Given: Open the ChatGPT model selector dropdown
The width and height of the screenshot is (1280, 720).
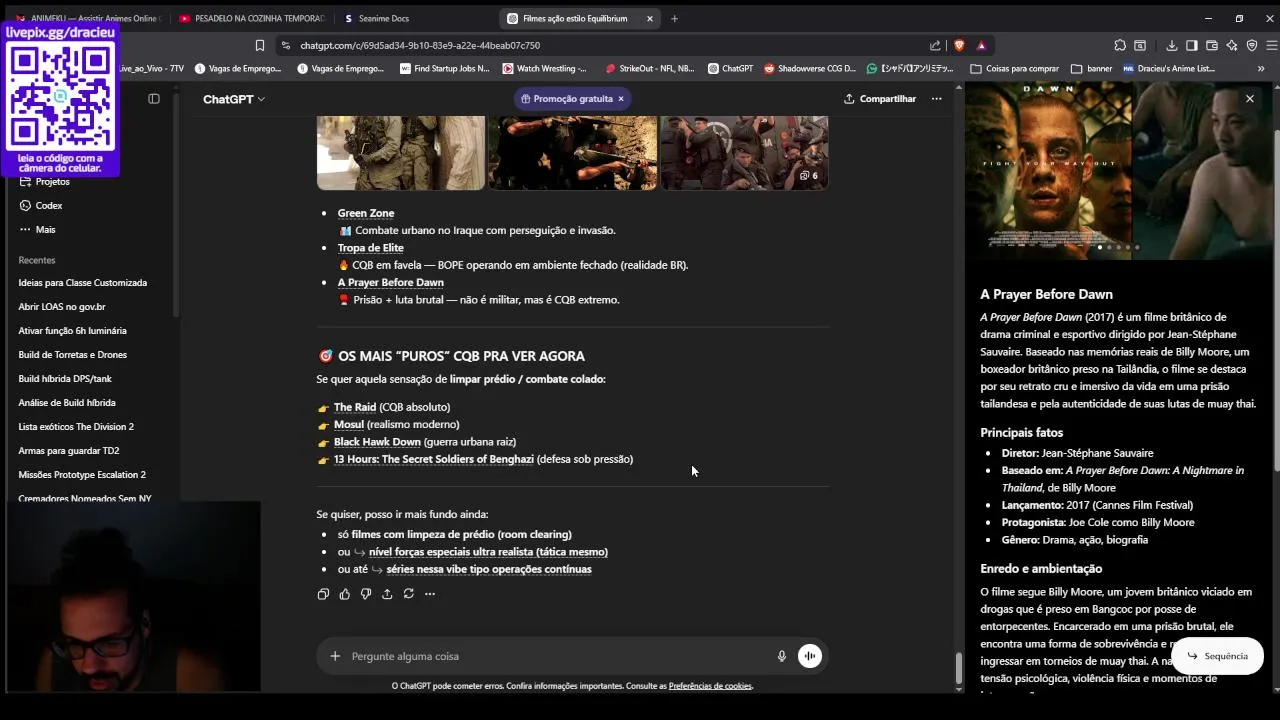Looking at the screenshot, I should point(234,99).
